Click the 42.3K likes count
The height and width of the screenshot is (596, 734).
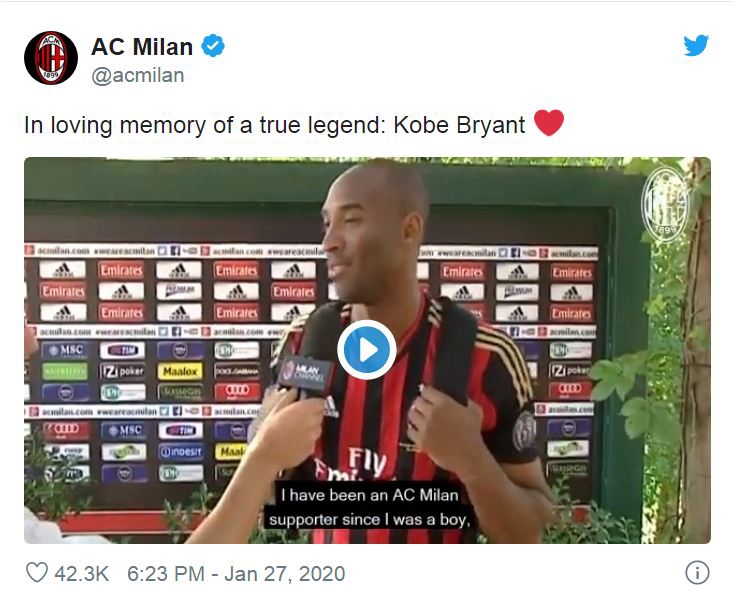coord(81,573)
